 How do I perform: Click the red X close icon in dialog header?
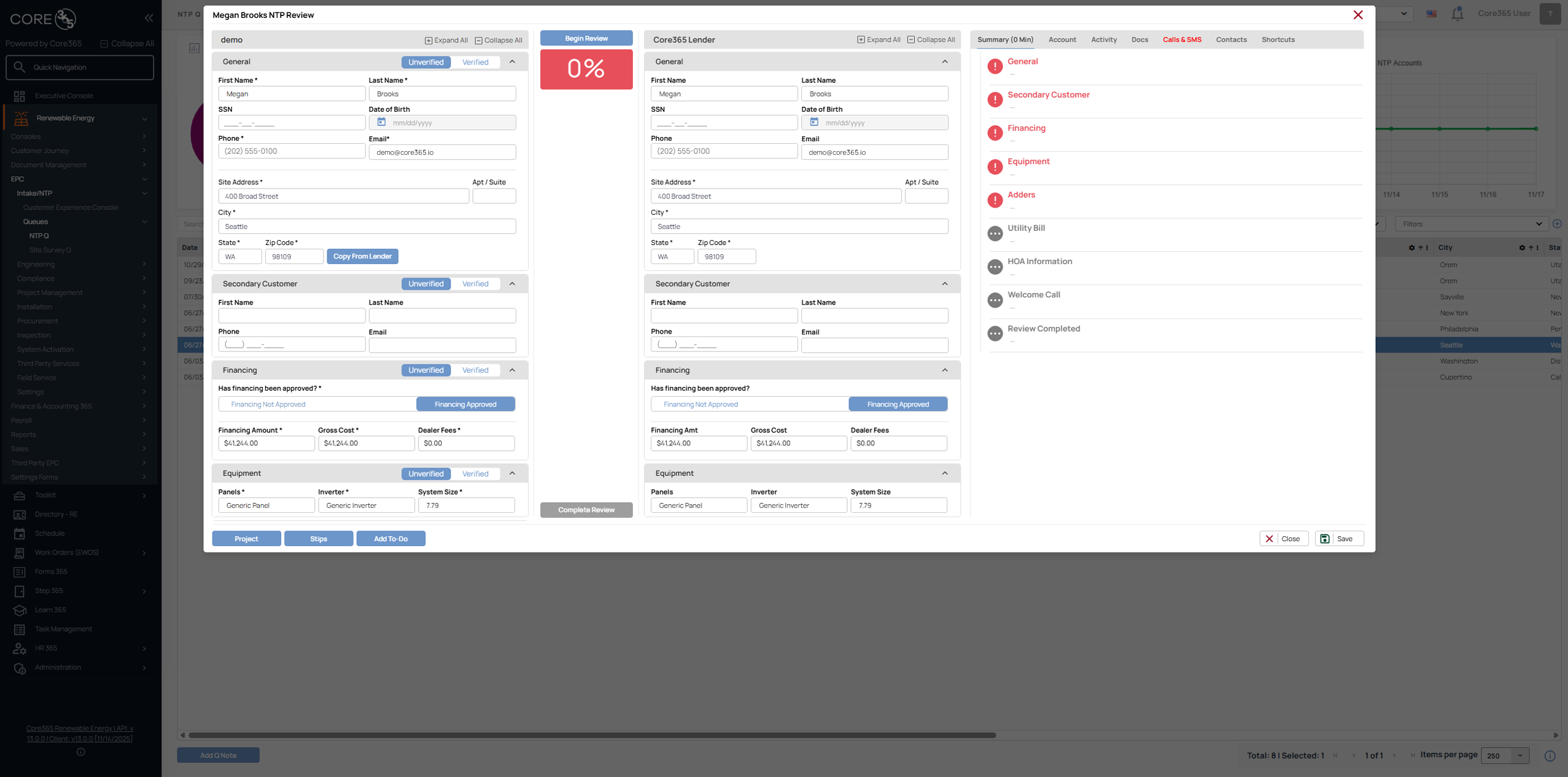pyautogui.click(x=1358, y=15)
